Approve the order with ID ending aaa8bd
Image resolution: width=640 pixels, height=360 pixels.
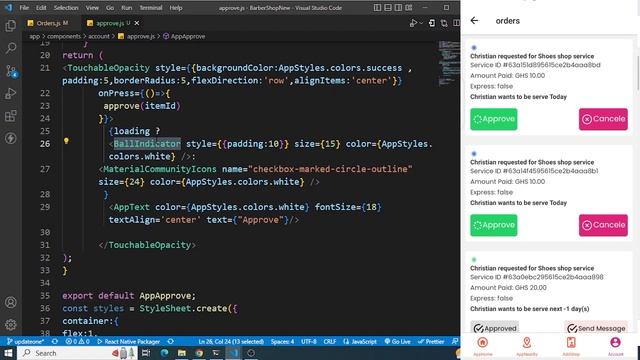coord(493,119)
